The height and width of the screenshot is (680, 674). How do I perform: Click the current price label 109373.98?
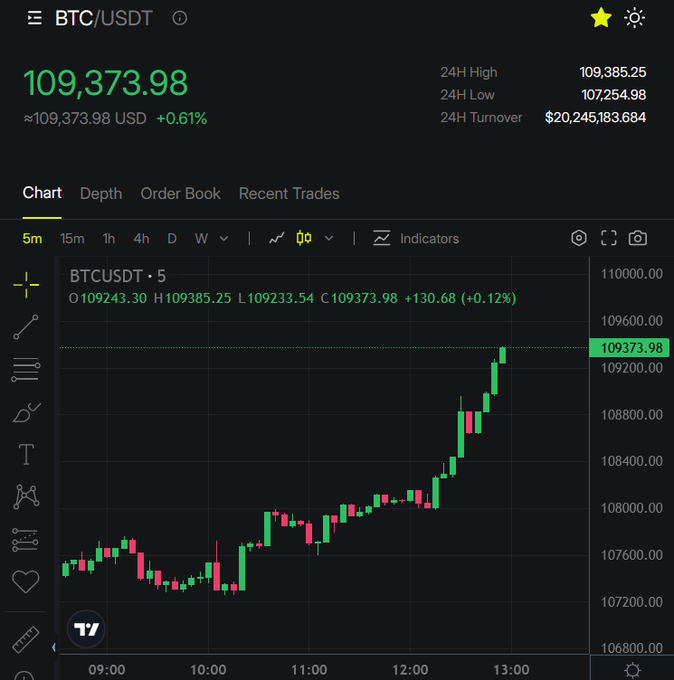(x=629, y=348)
